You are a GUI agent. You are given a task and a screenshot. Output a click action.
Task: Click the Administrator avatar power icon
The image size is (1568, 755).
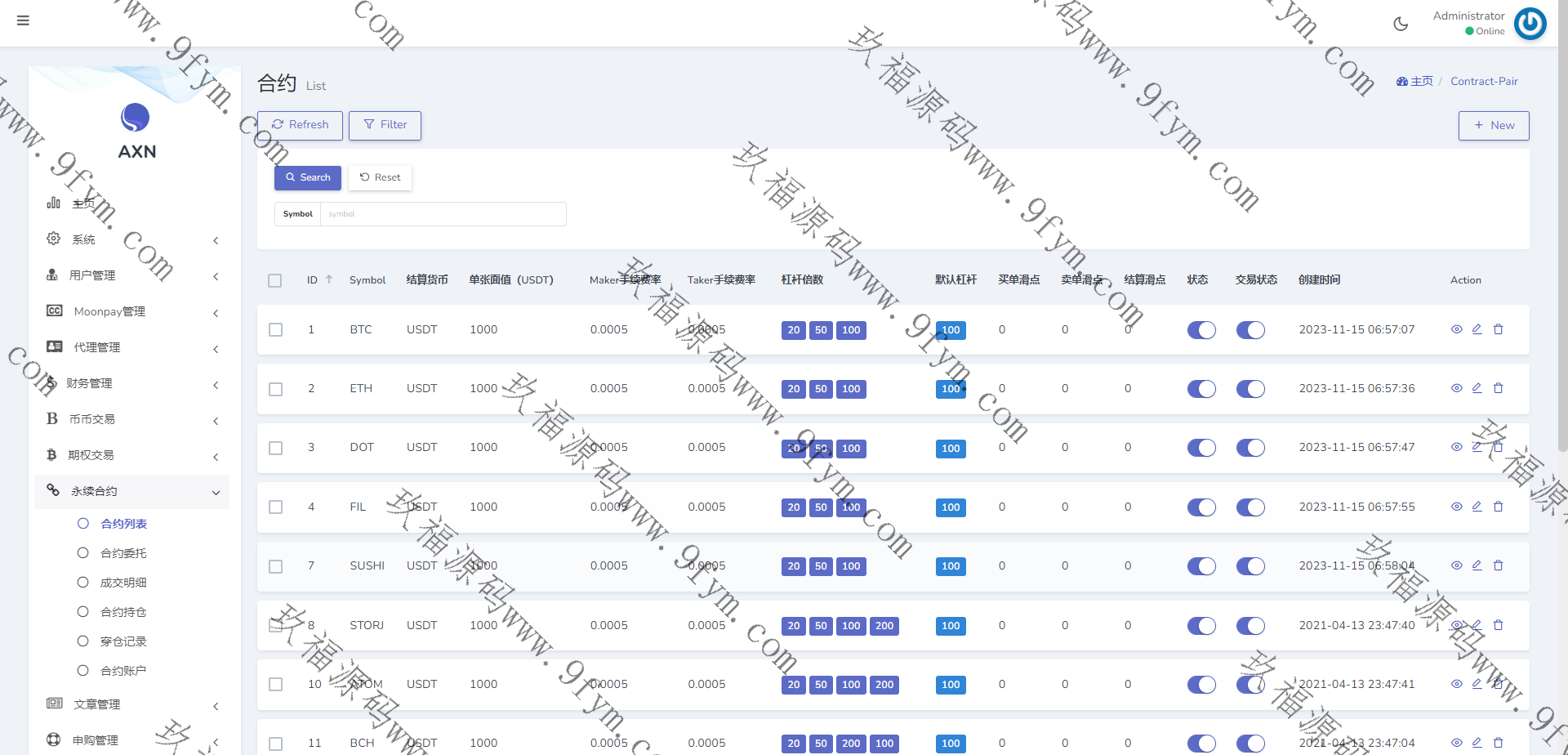tap(1530, 24)
